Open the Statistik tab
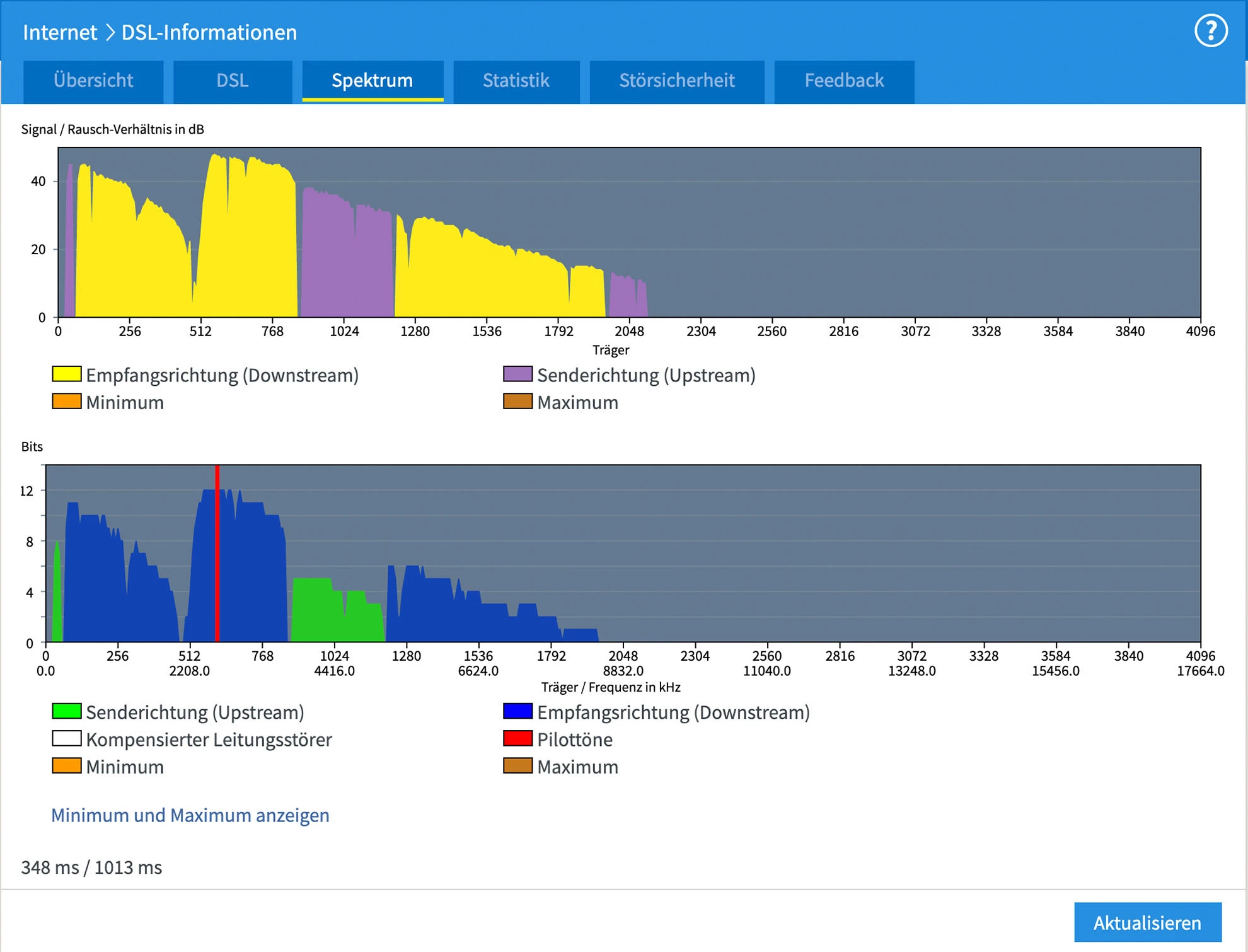 pyautogui.click(x=516, y=81)
